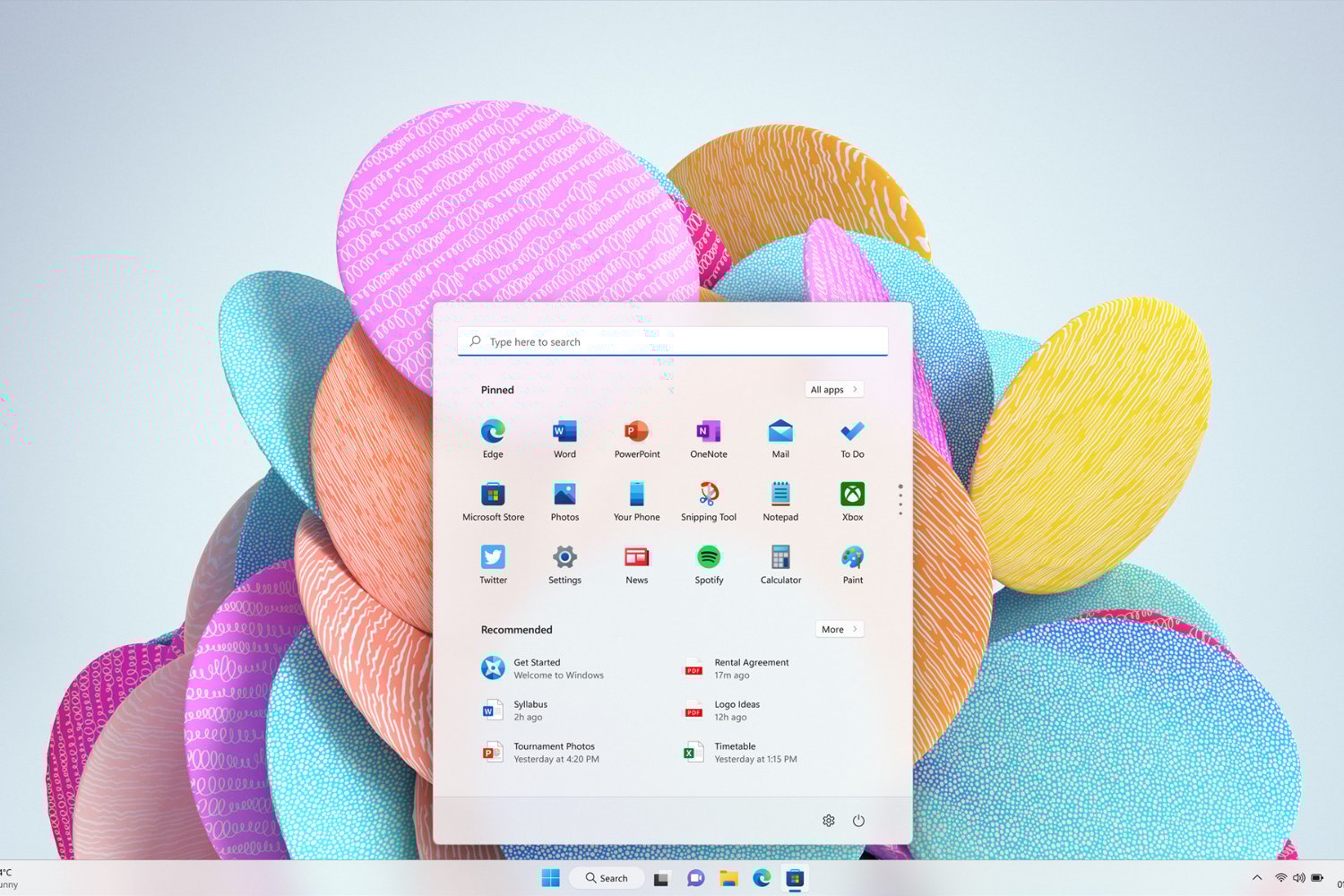Open the pinned Settings app
The width and height of the screenshot is (1344, 896).
click(564, 564)
